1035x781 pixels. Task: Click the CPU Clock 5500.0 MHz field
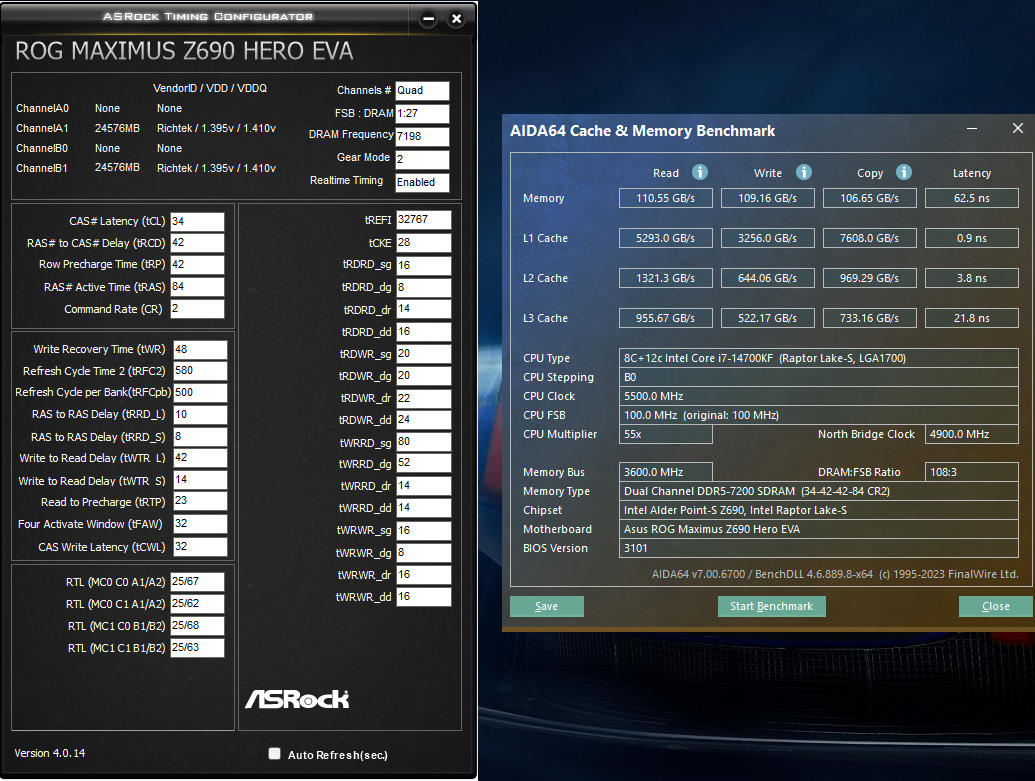(x=818, y=396)
